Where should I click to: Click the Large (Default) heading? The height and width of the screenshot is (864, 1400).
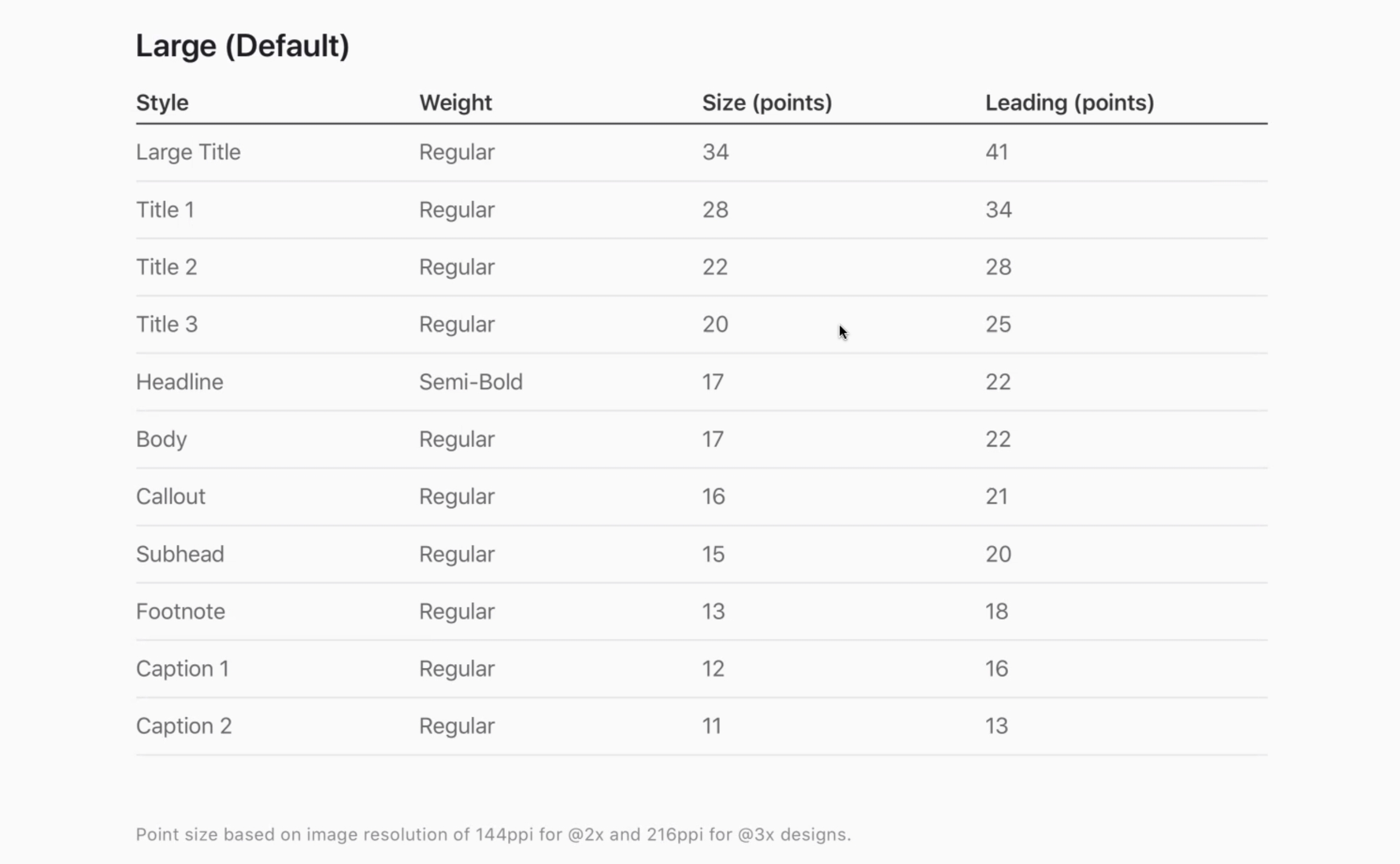click(x=242, y=46)
